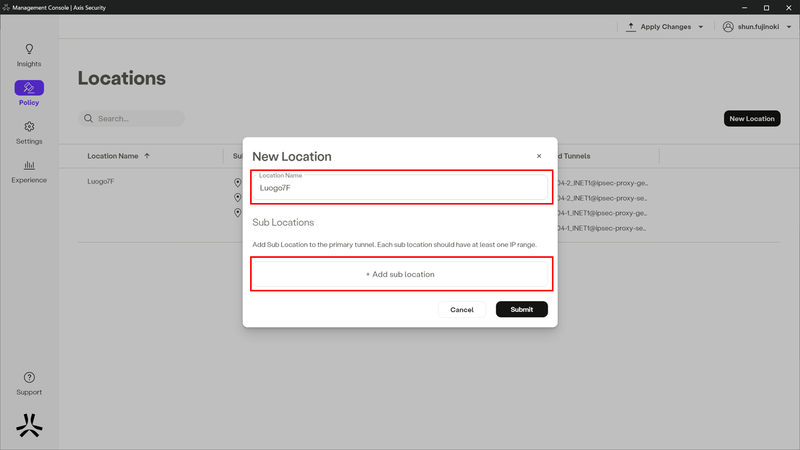Click the user profile avatar icon

click(x=728, y=27)
